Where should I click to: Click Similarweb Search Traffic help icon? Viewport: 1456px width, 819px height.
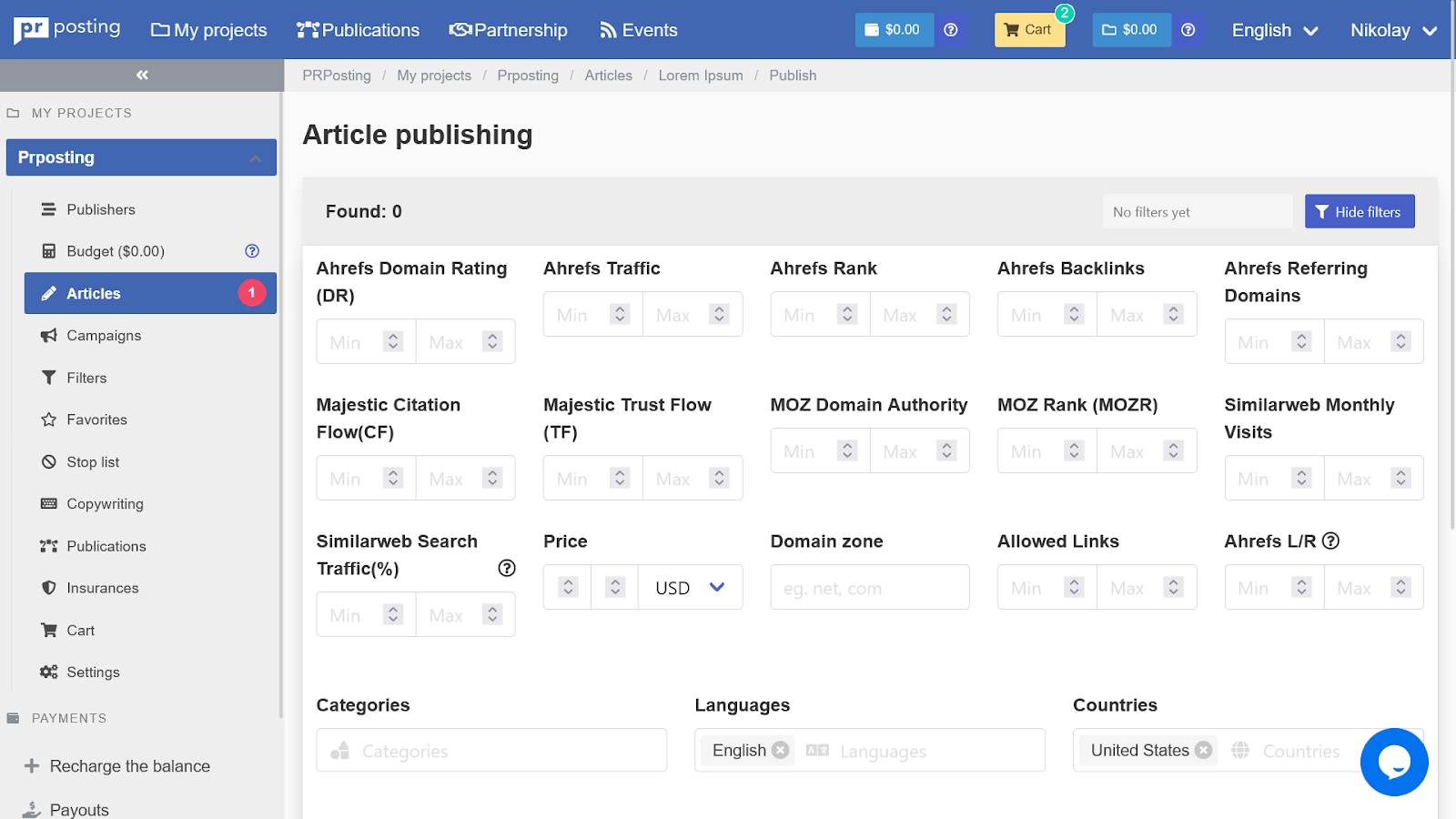pyautogui.click(x=507, y=568)
